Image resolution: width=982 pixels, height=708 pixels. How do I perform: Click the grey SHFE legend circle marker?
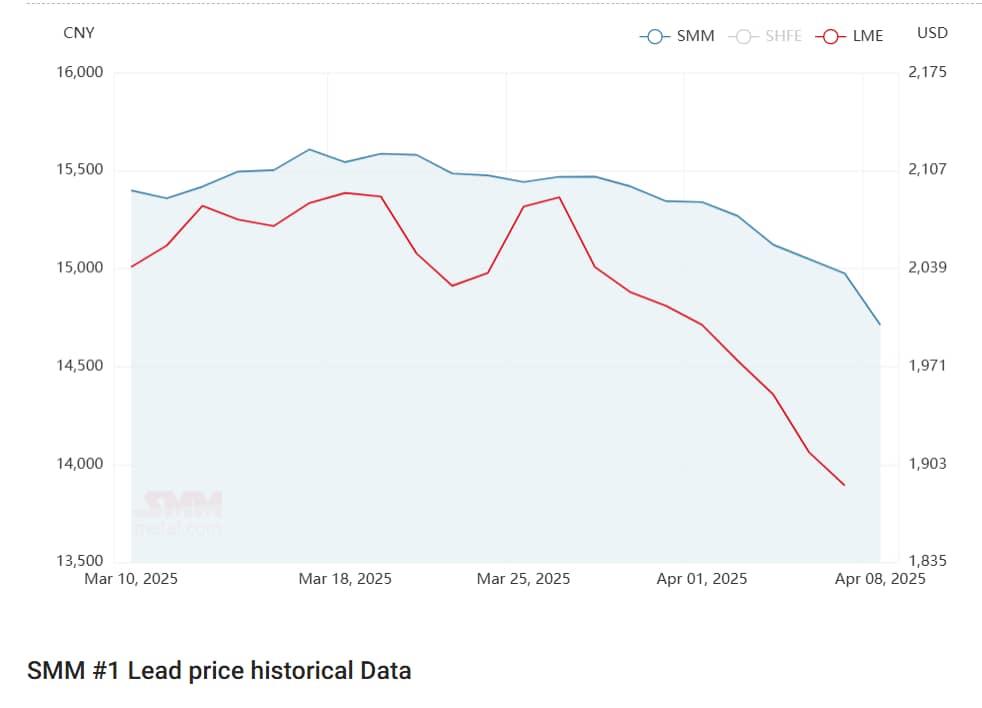pos(743,36)
